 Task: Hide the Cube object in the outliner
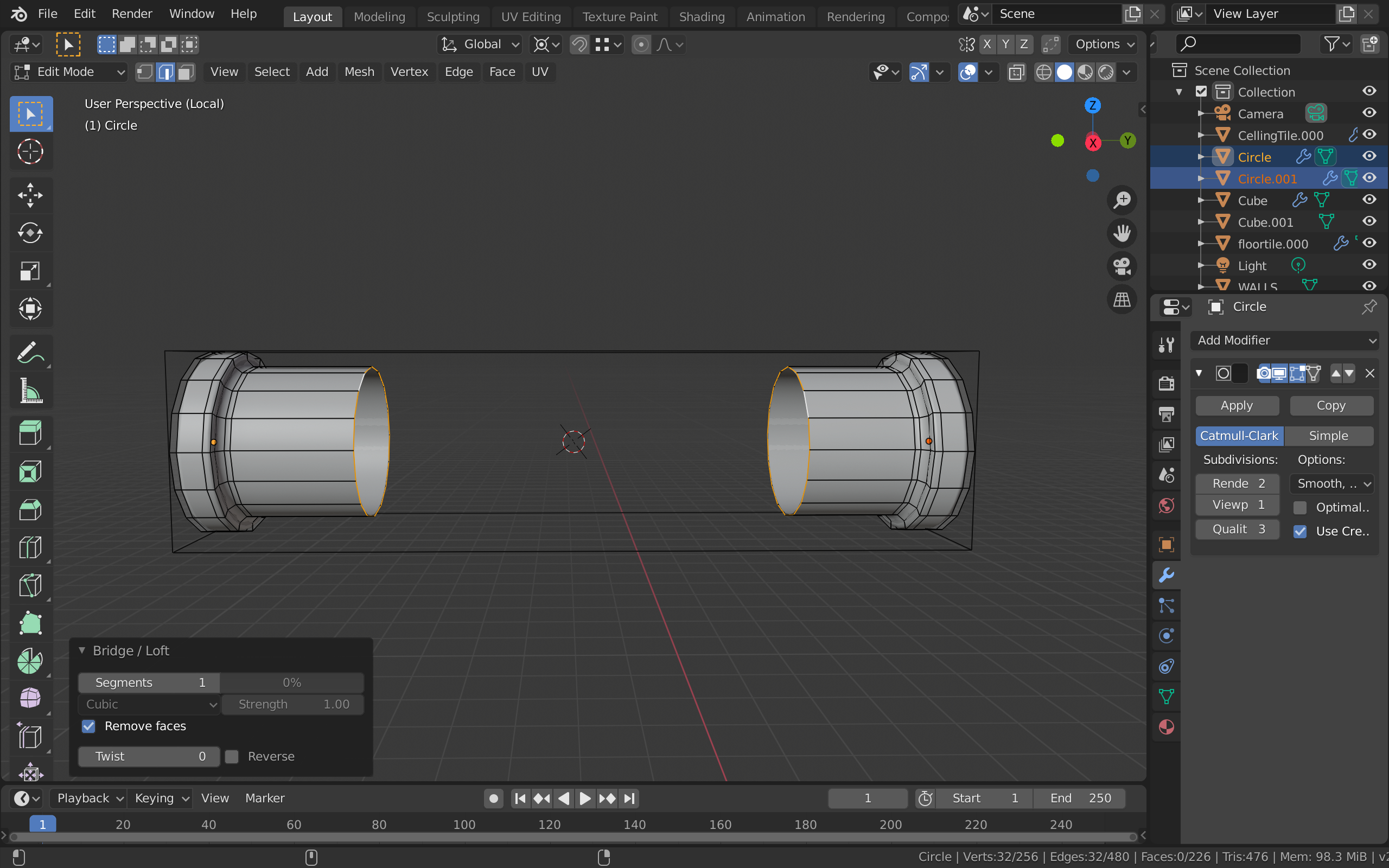(1369, 200)
